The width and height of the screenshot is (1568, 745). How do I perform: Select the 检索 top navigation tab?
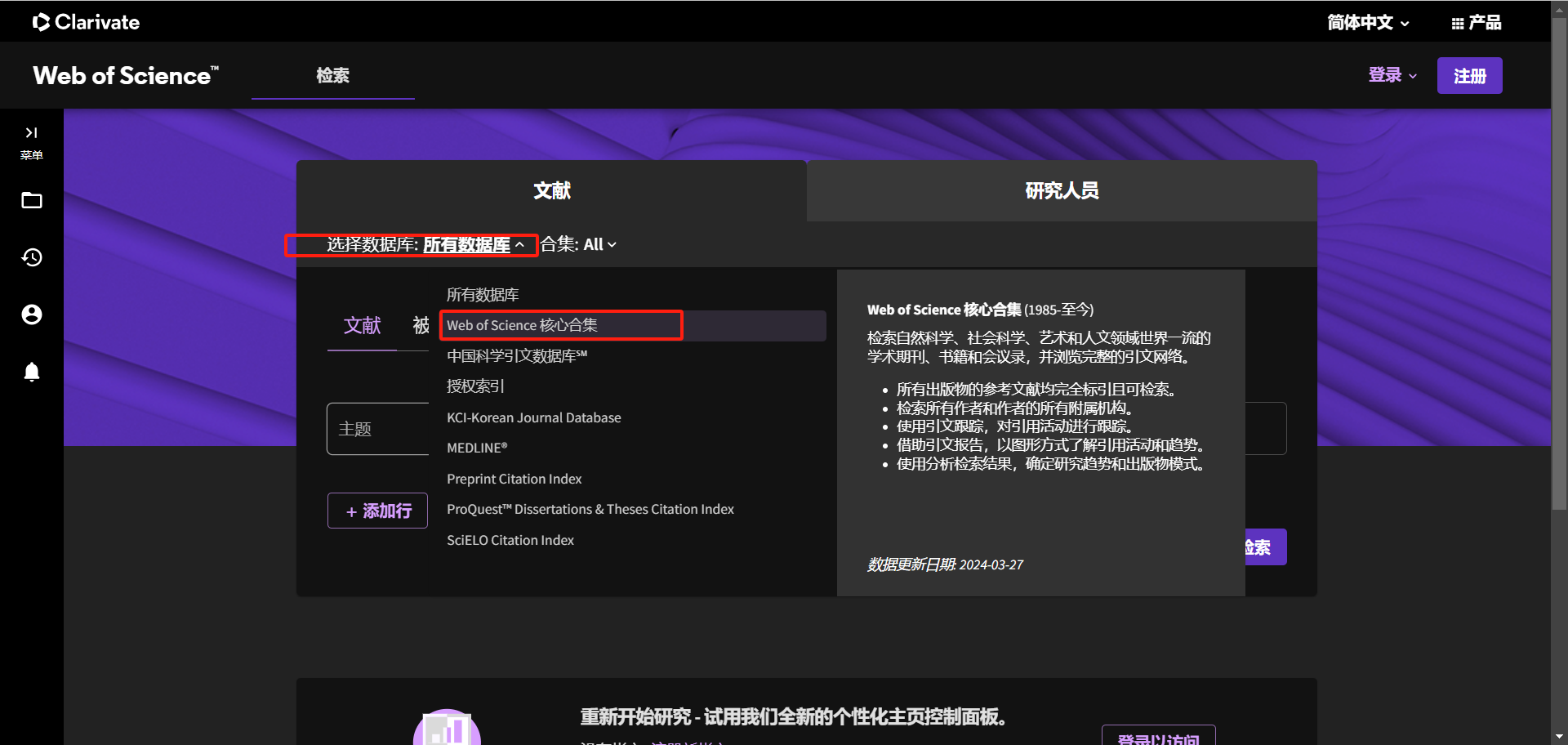click(333, 75)
